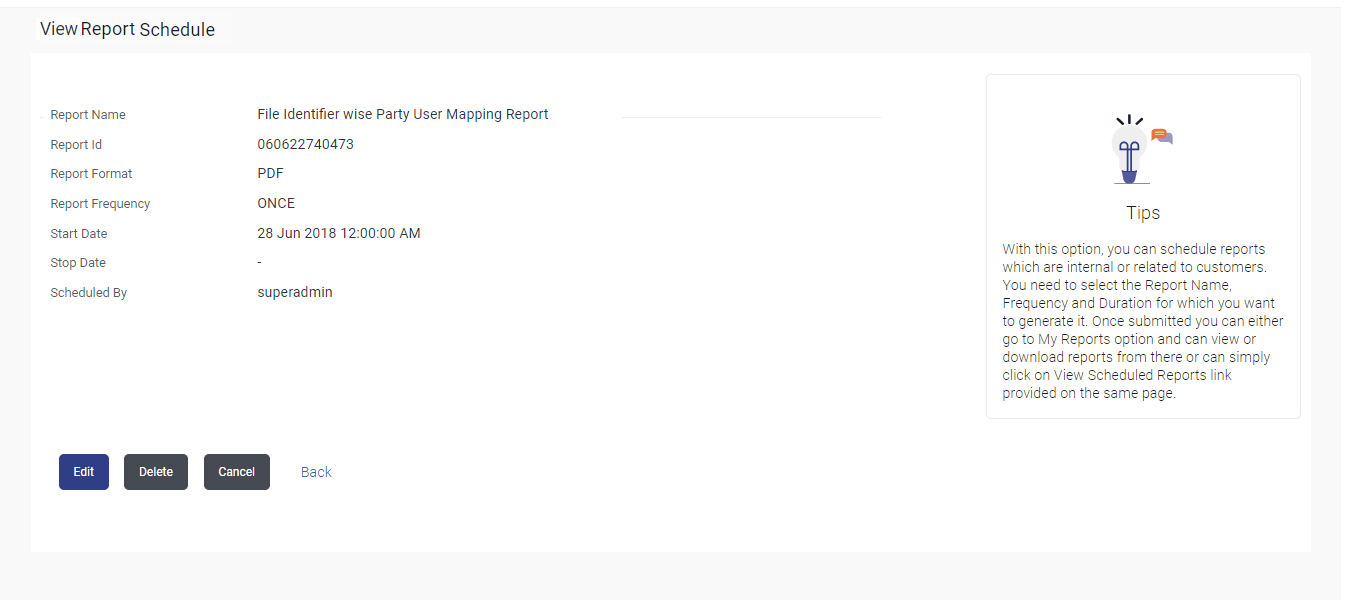The height and width of the screenshot is (600, 1349).
Task: Click the Edit button
Action: [84, 472]
